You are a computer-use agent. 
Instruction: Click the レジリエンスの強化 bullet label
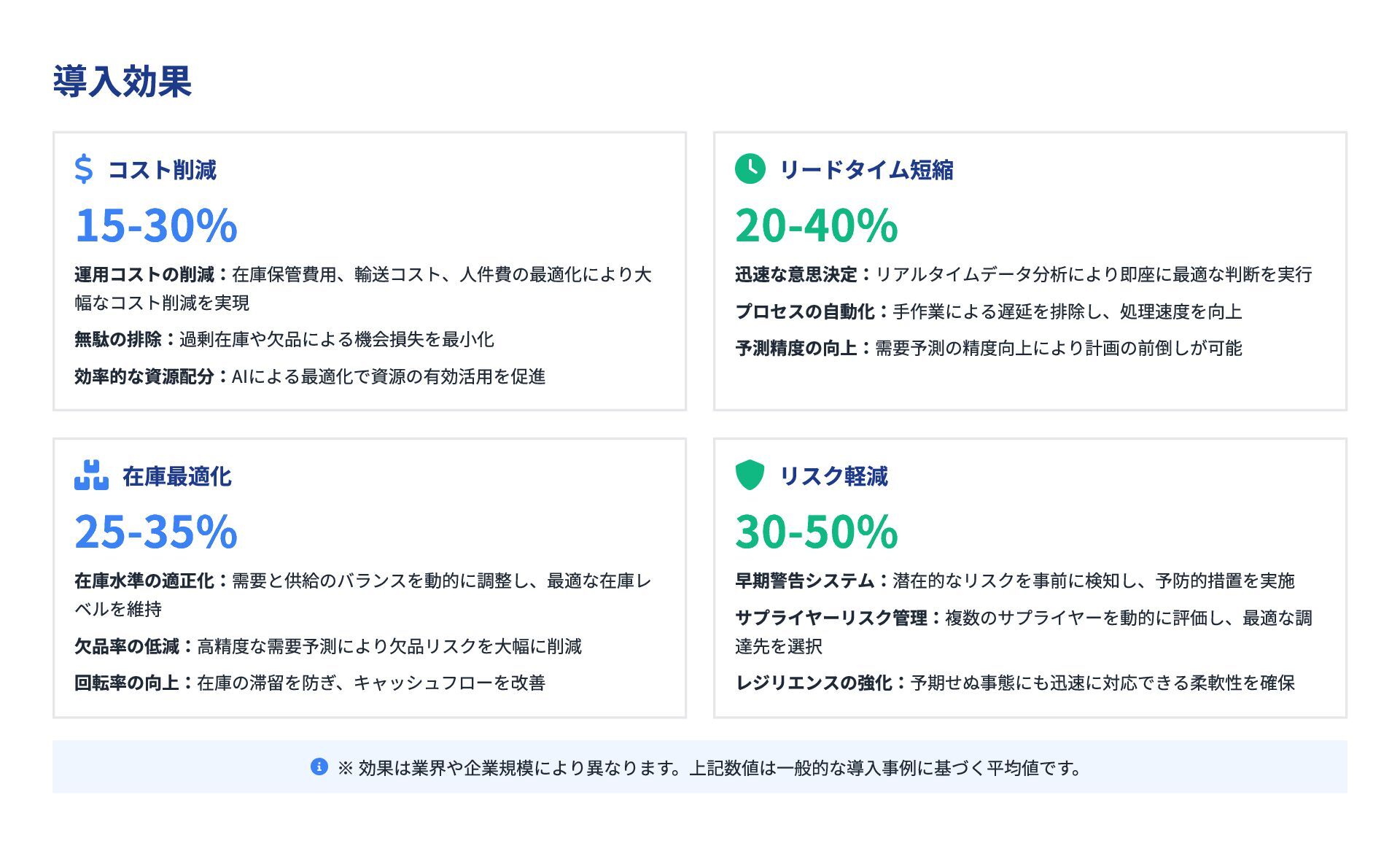coord(814,683)
